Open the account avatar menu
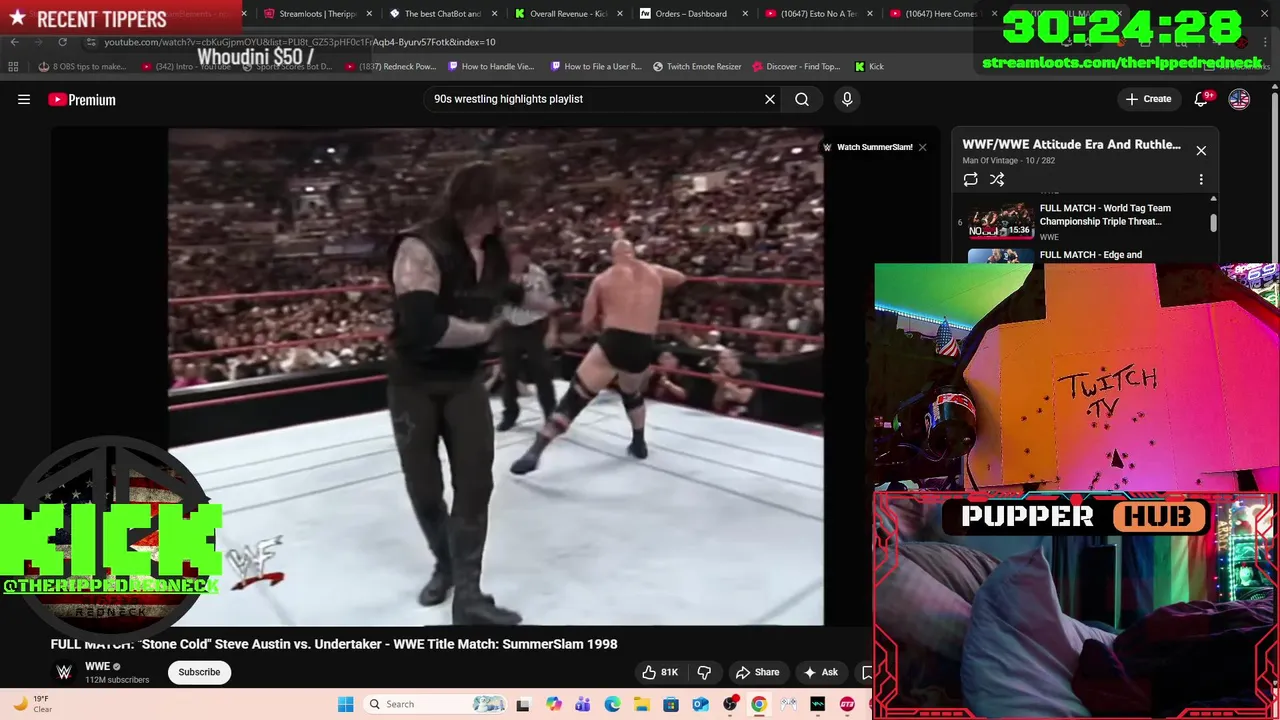Image resolution: width=1280 pixels, height=720 pixels. click(1239, 99)
